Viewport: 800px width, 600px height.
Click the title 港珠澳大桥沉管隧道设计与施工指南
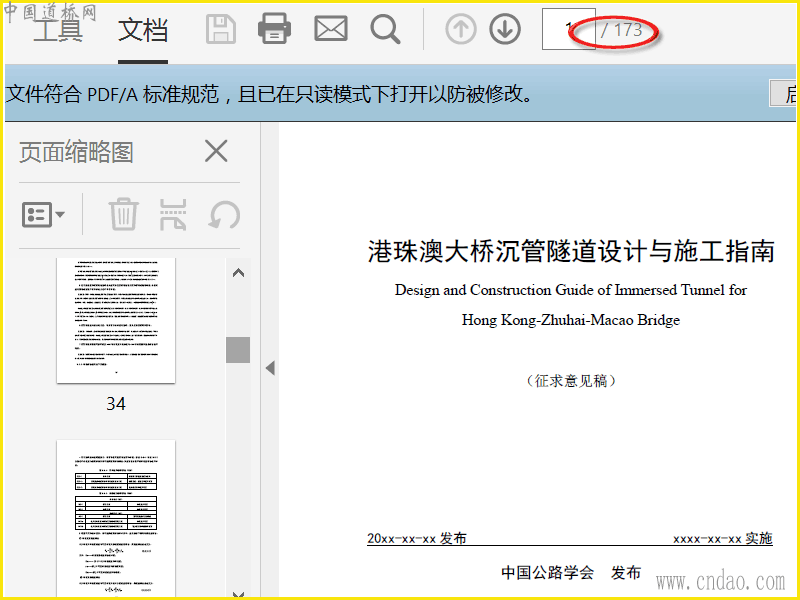571,251
